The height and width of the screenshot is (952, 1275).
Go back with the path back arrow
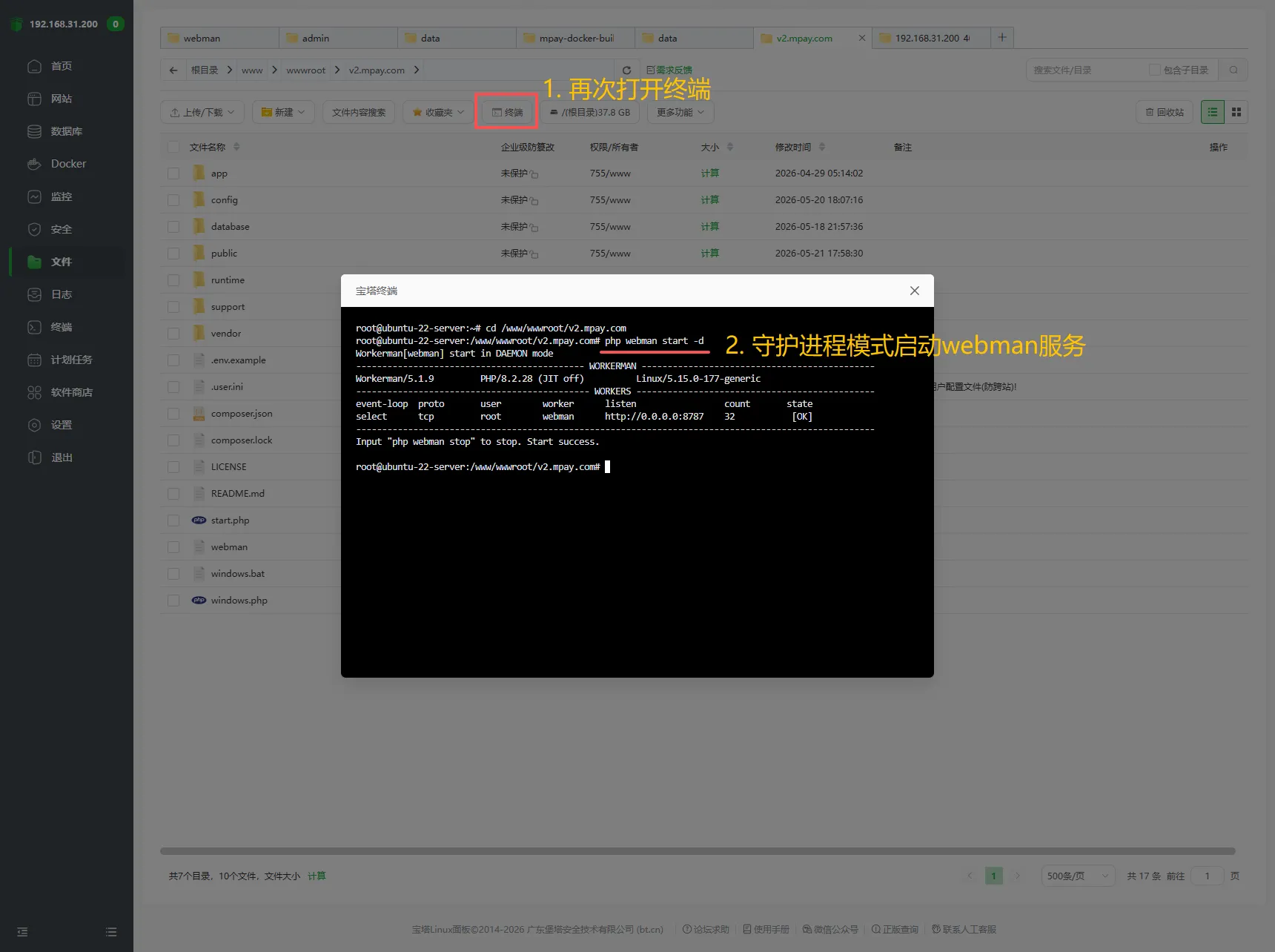[x=173, y=70]
